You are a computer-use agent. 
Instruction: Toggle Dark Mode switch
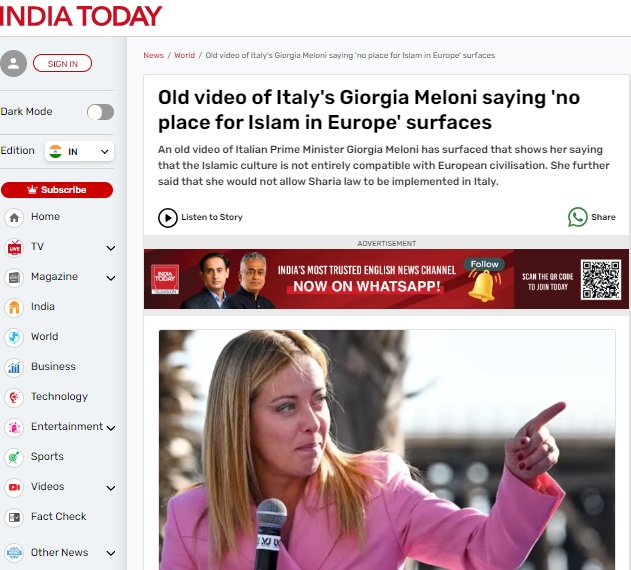(x=100, y=112)
